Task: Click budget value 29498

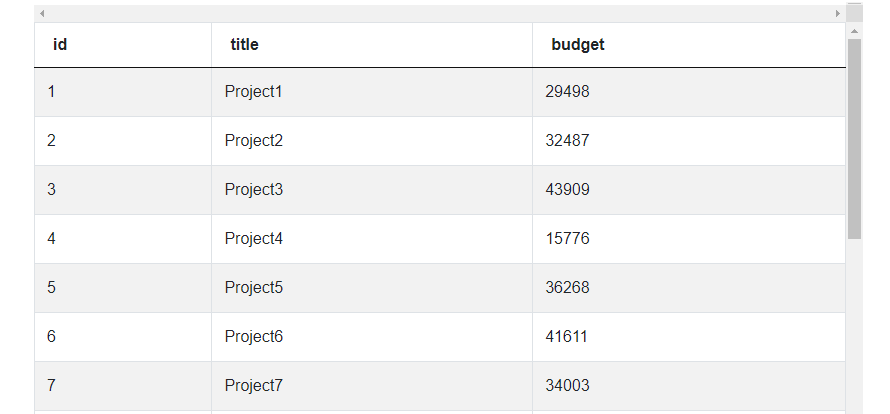Action: [x=567, y=92]
